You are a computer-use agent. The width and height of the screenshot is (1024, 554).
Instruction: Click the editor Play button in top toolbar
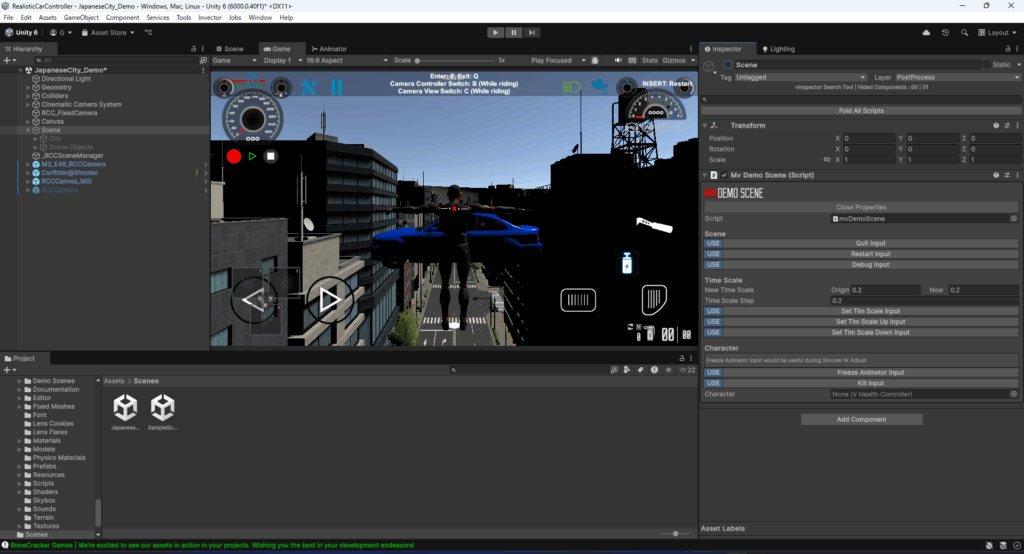click(x=495, y=32)
